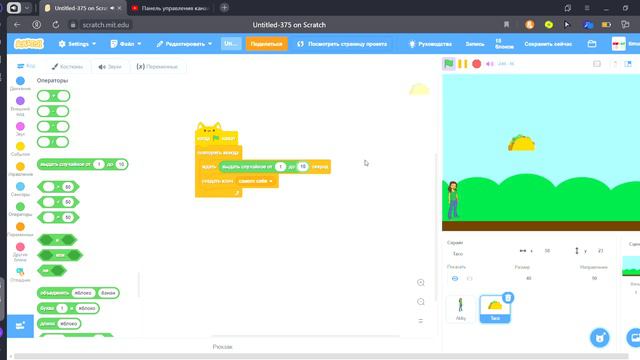Screen dimensions: 640x360
Task: Delete the Taco sprite with trash icon
Action: tap(508, 298)
